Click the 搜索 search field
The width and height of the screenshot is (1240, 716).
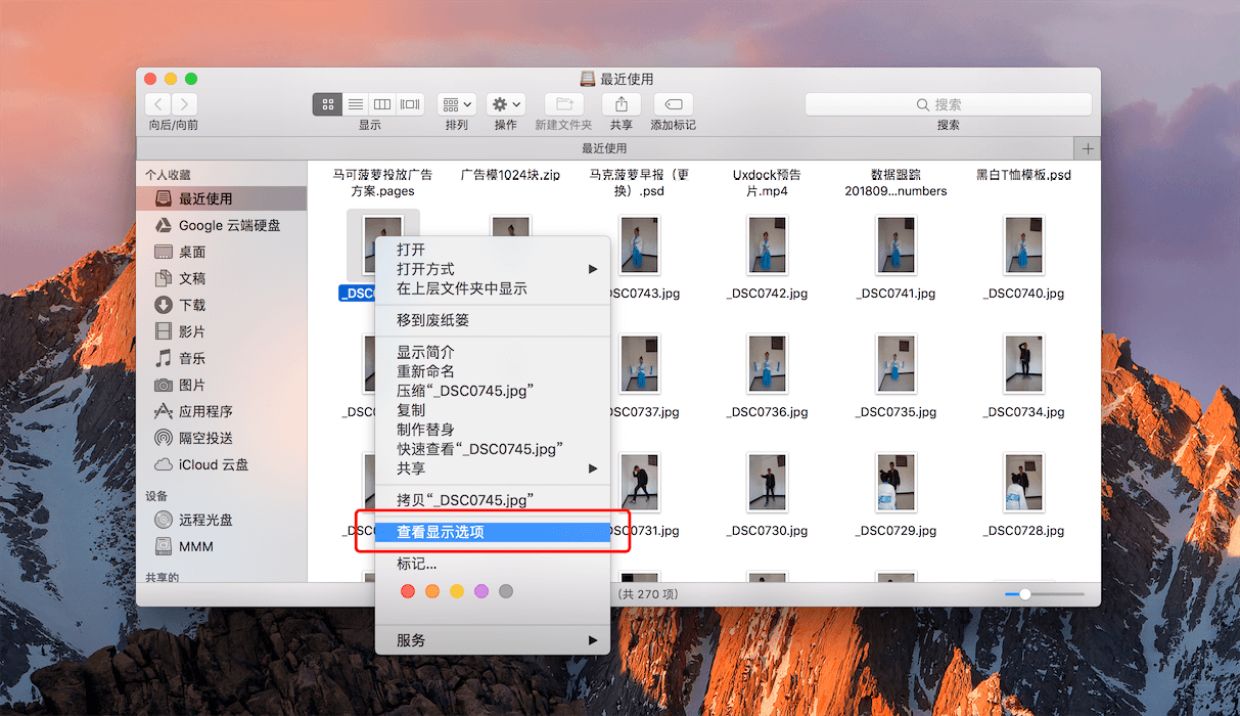coord(948,104)
